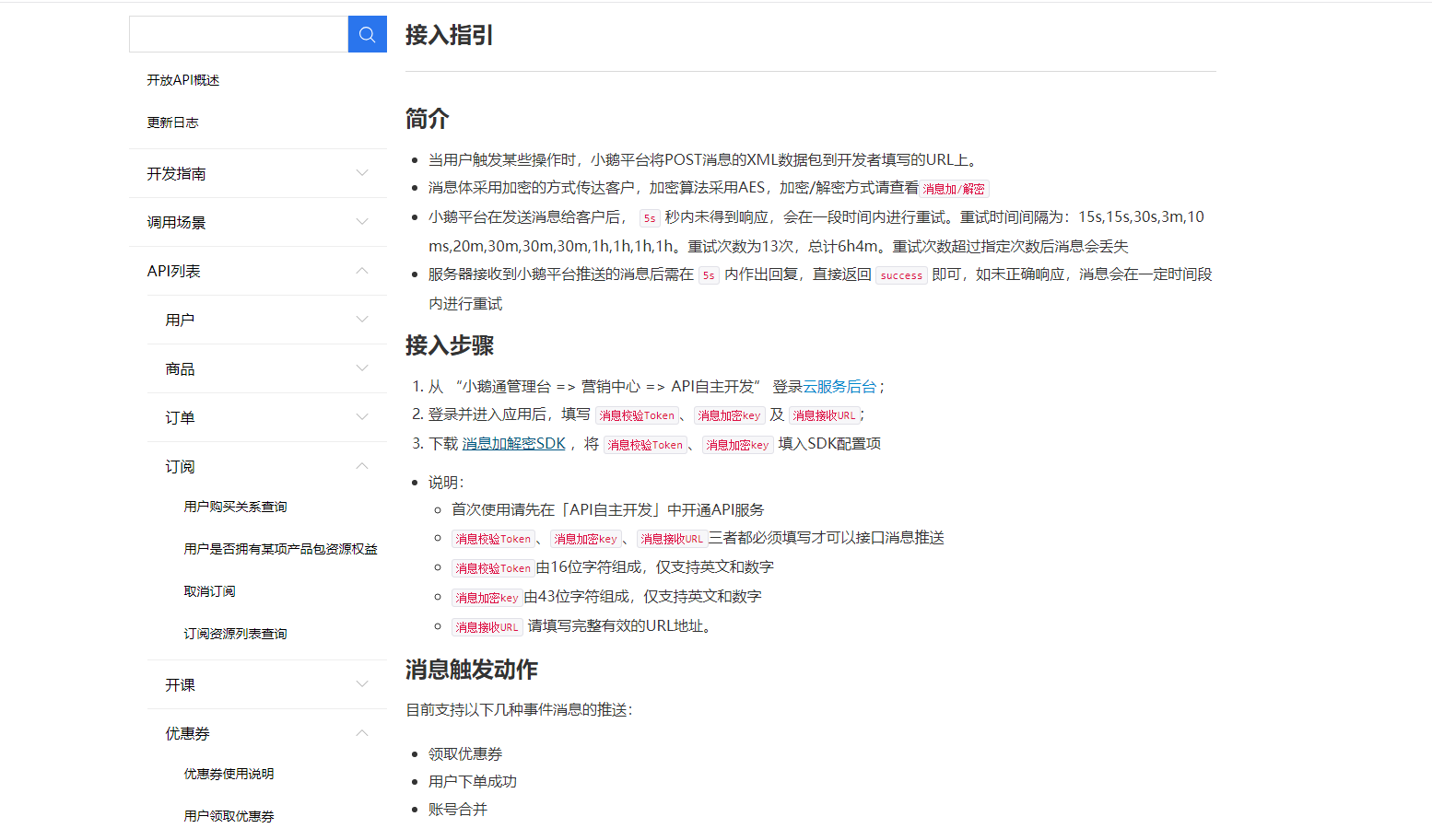Open 用户领取优惠券 page
This screenshot has height=840, width=1432.
tap(229, 816)
